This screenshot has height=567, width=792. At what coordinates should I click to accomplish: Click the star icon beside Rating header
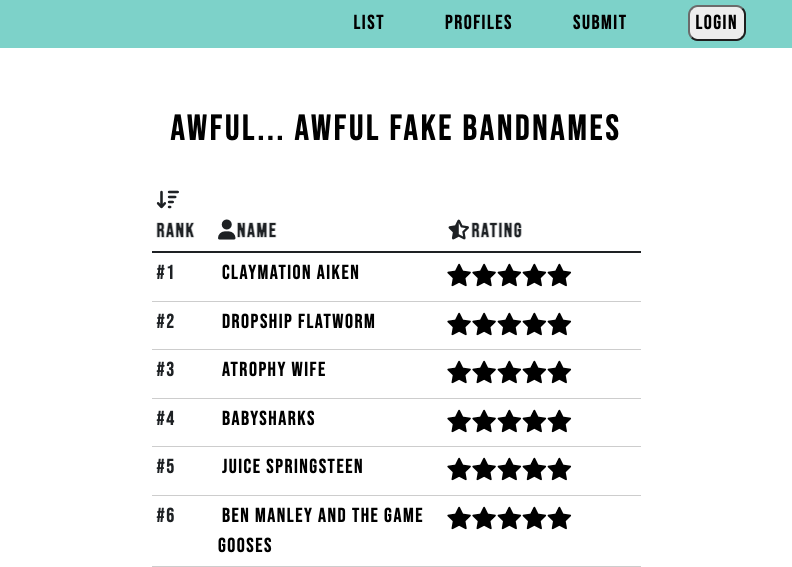pyautogui.click(x=458, y=230)
